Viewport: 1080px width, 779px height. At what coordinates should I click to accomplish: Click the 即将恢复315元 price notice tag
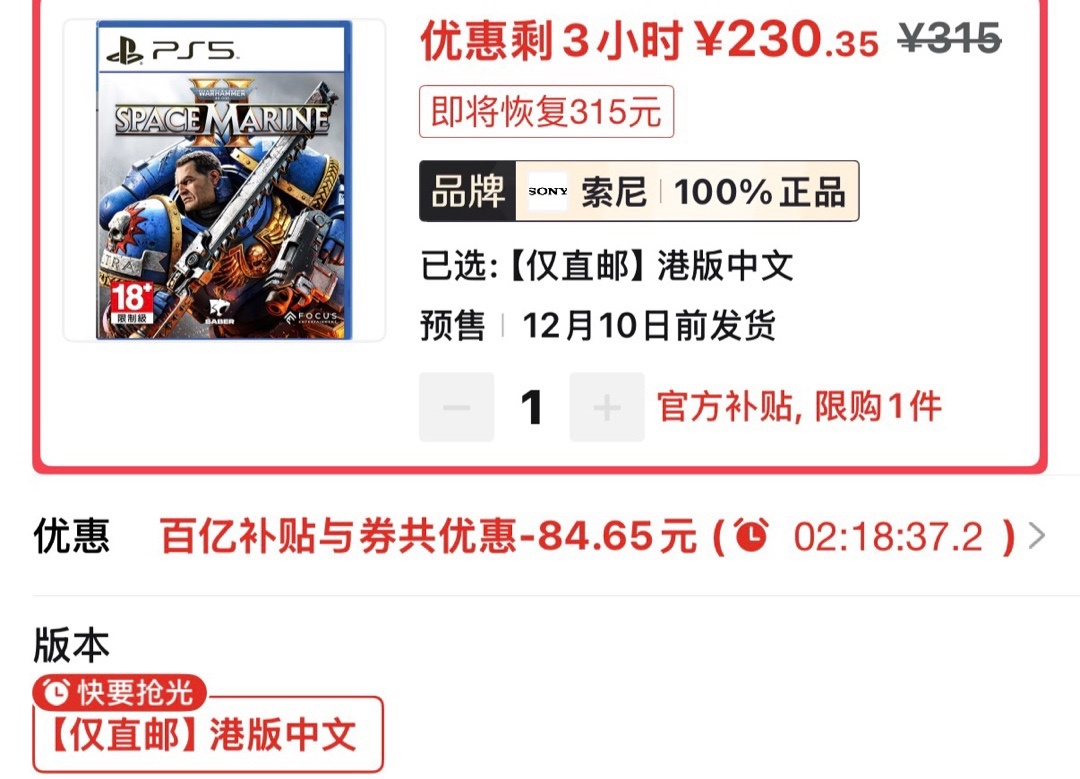[x=546, y=112]
